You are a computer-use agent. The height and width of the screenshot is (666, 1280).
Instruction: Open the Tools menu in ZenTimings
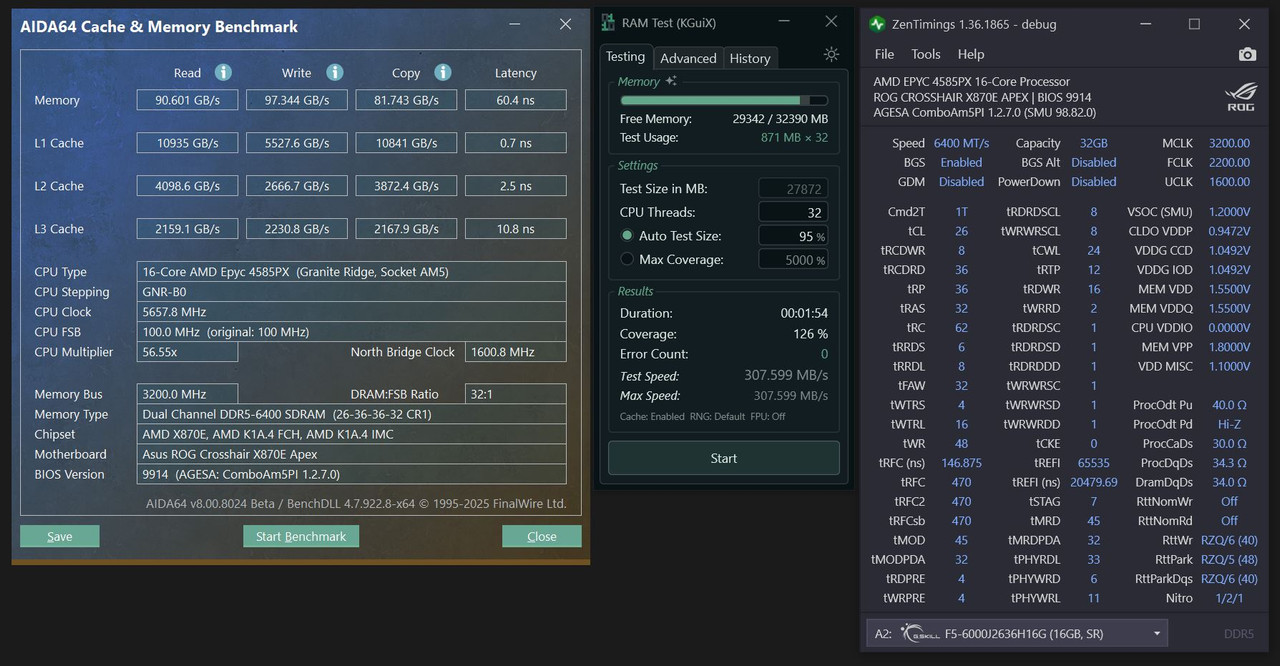coord(926,54)
